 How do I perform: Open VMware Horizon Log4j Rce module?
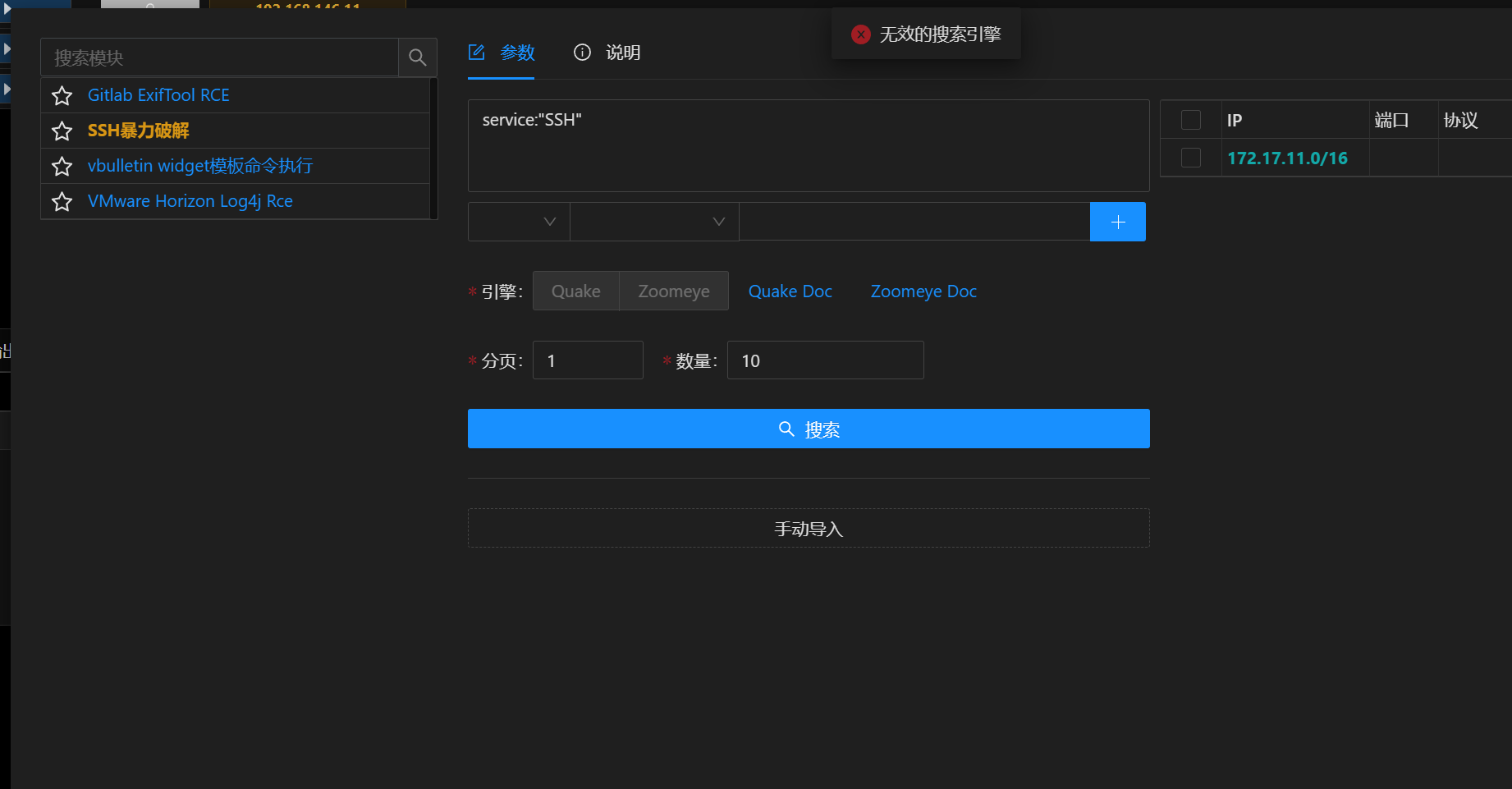tap(190, 201)
